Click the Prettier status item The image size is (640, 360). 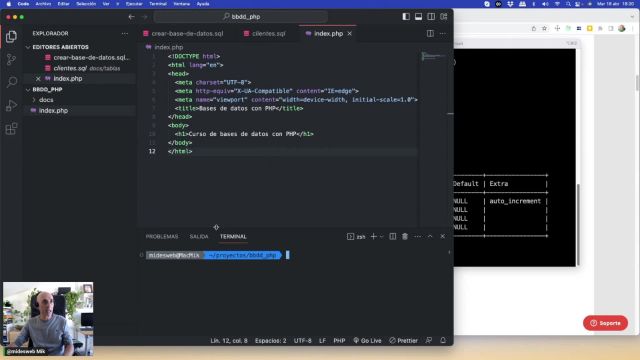click(403, 340)
